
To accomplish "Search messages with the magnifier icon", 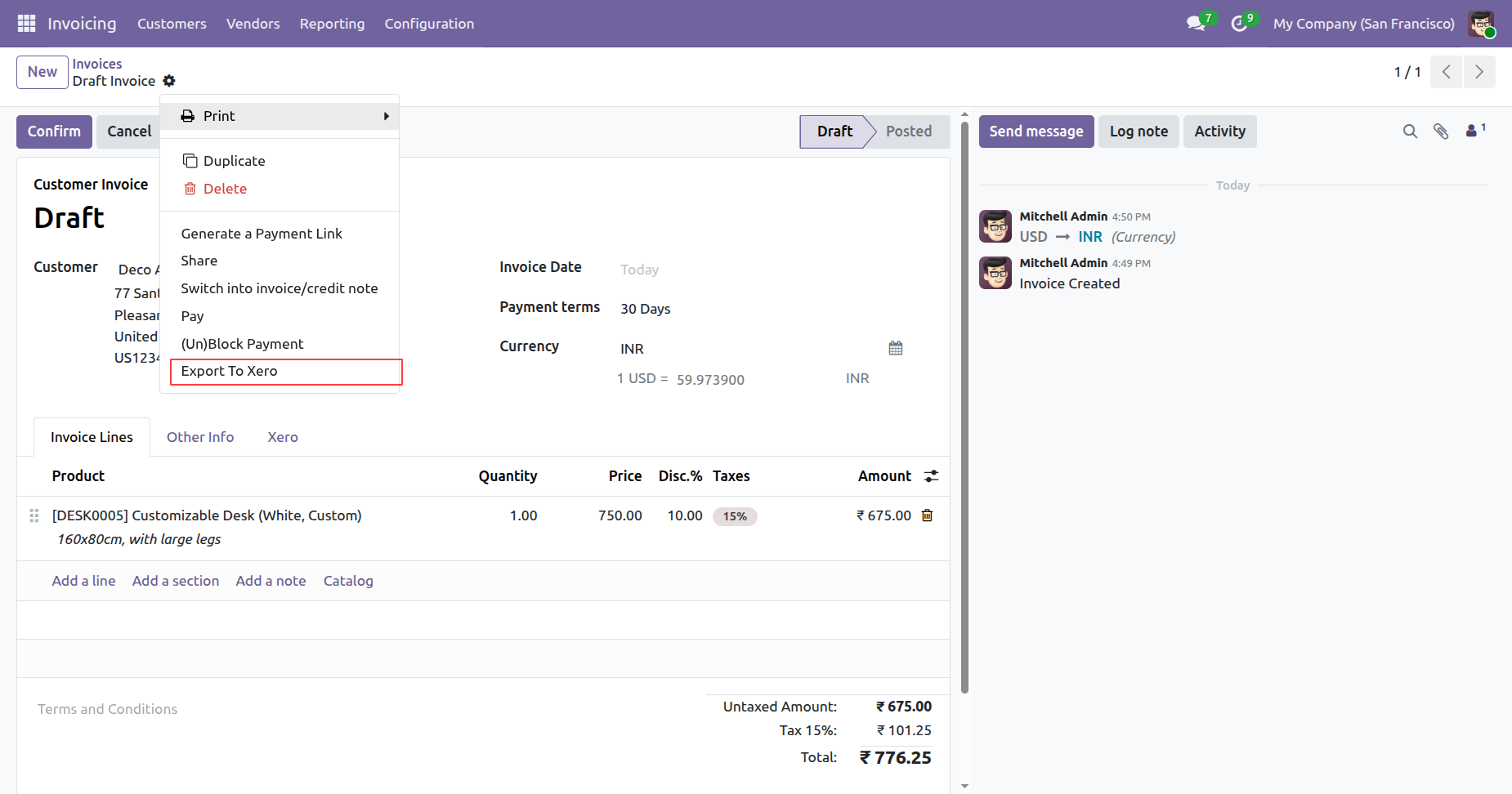I will pyautogui.click(x=1410, y=132).
